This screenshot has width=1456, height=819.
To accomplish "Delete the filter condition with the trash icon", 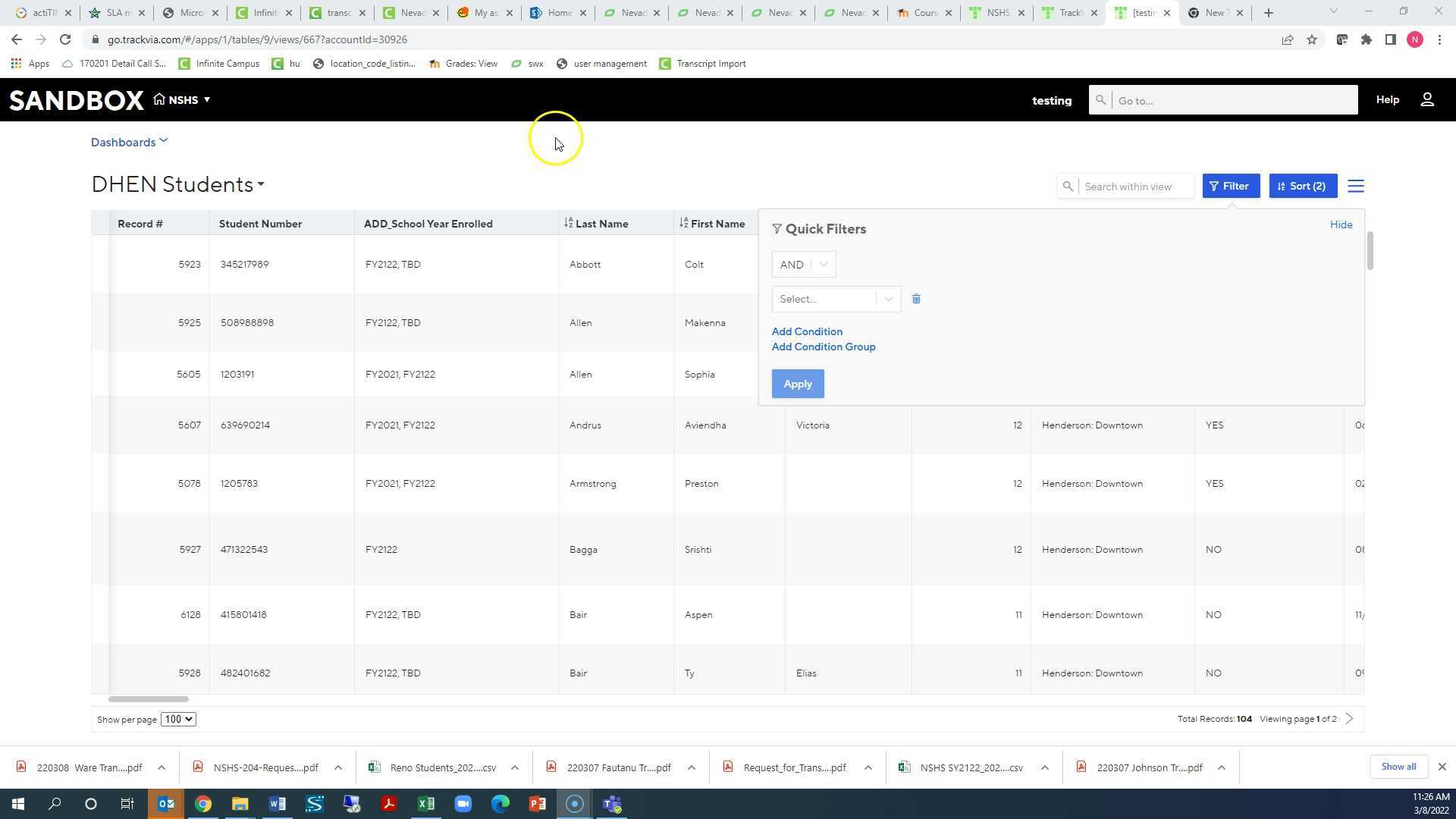I will 916,299.
